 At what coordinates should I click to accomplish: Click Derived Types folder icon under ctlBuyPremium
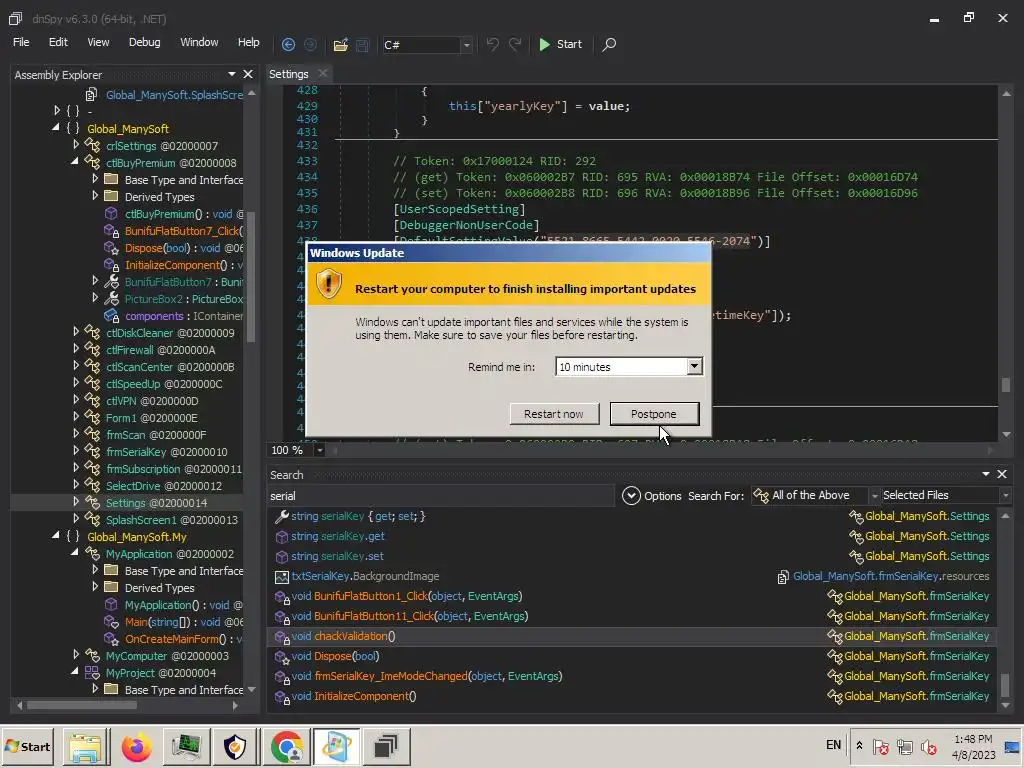coord(111,197)
